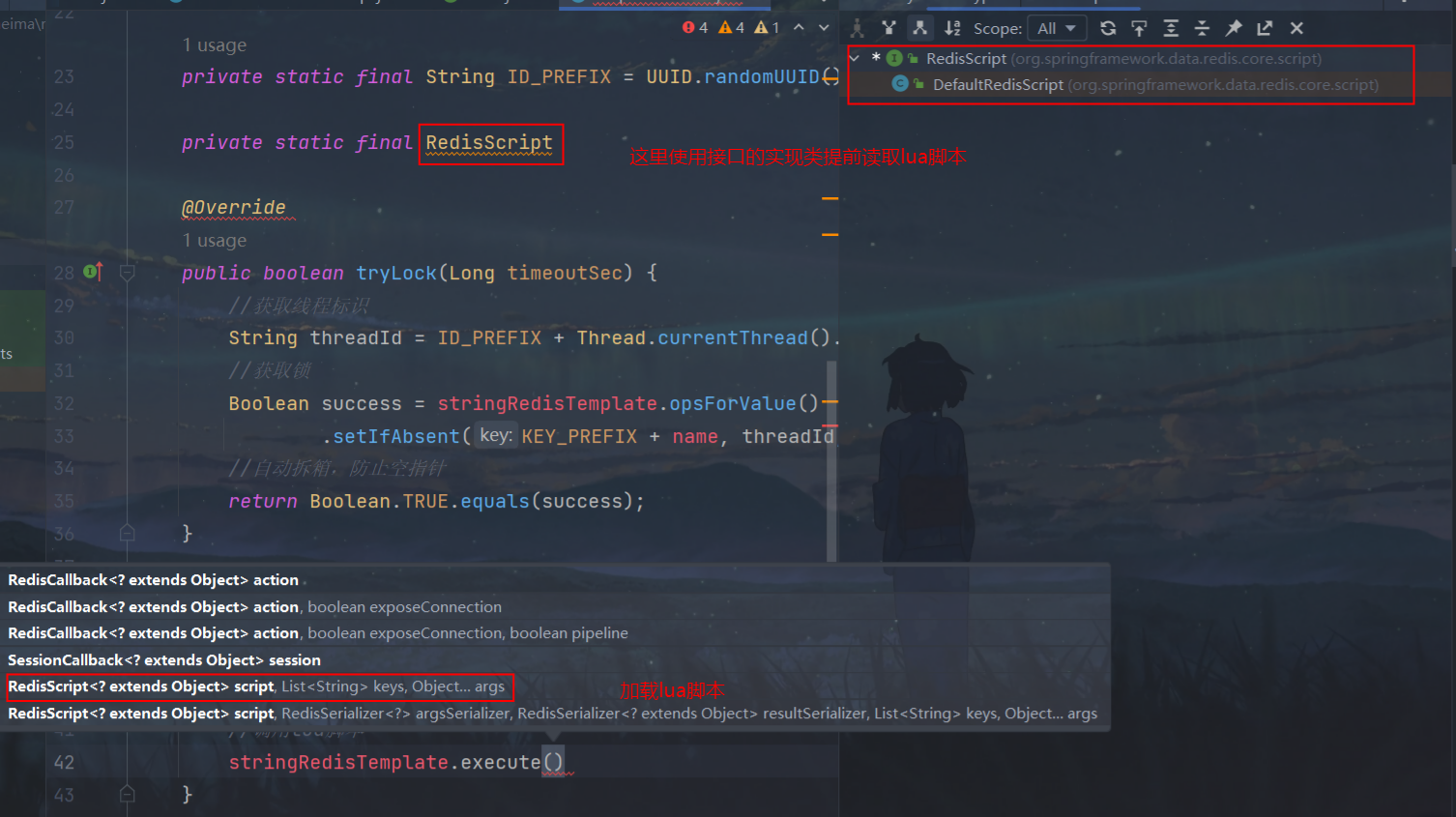Click orange warning stripe mark near line 27
This screenshot has height=817, width=1456.
[x=830, y=198]
